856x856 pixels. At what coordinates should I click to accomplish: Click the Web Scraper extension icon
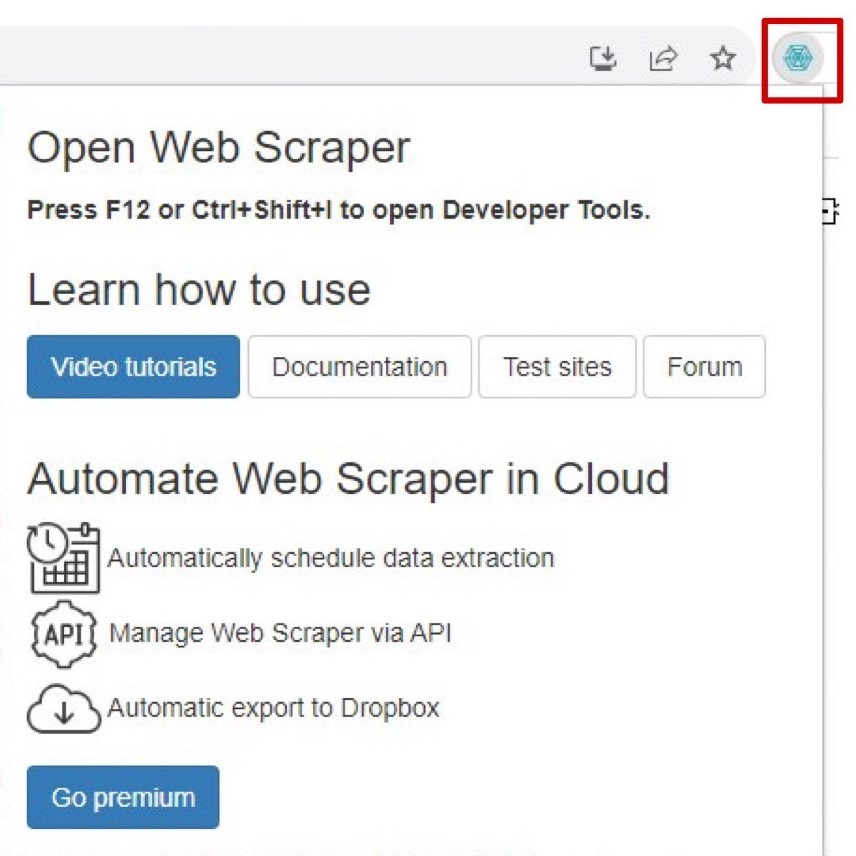coord(798,57)
